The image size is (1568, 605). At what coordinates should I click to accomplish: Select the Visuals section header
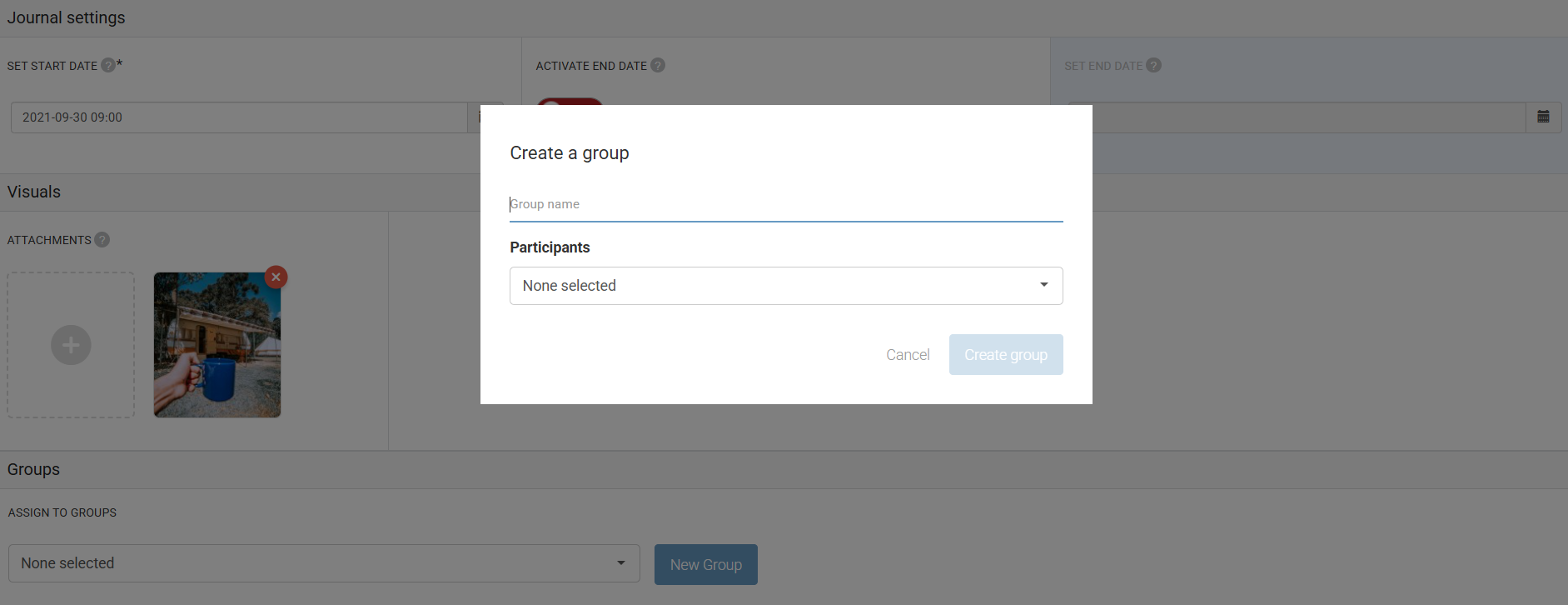[34, 192]
